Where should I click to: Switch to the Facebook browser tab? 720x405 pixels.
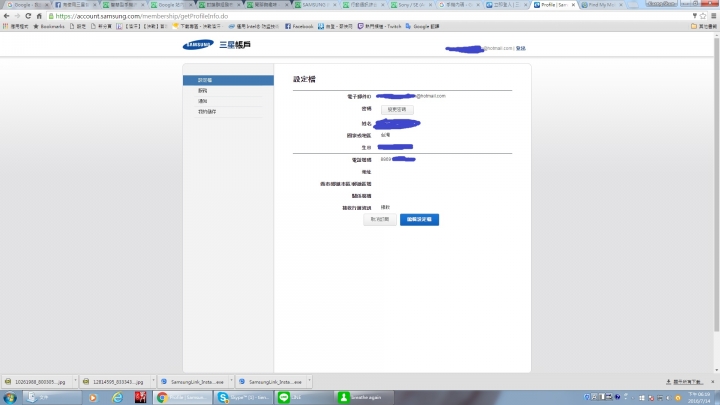pyautogui.click(x=76, y=5)
